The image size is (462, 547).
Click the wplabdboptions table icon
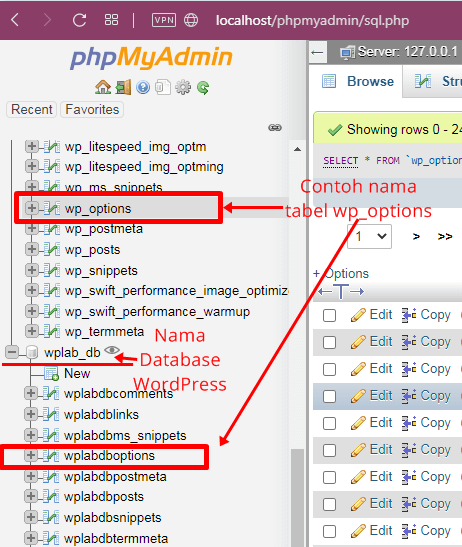coord(51,456)
